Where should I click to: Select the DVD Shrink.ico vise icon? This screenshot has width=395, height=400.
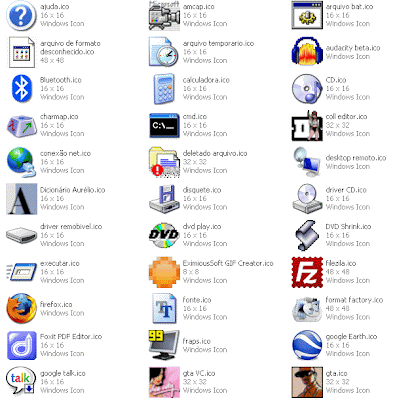coord(307,235)
